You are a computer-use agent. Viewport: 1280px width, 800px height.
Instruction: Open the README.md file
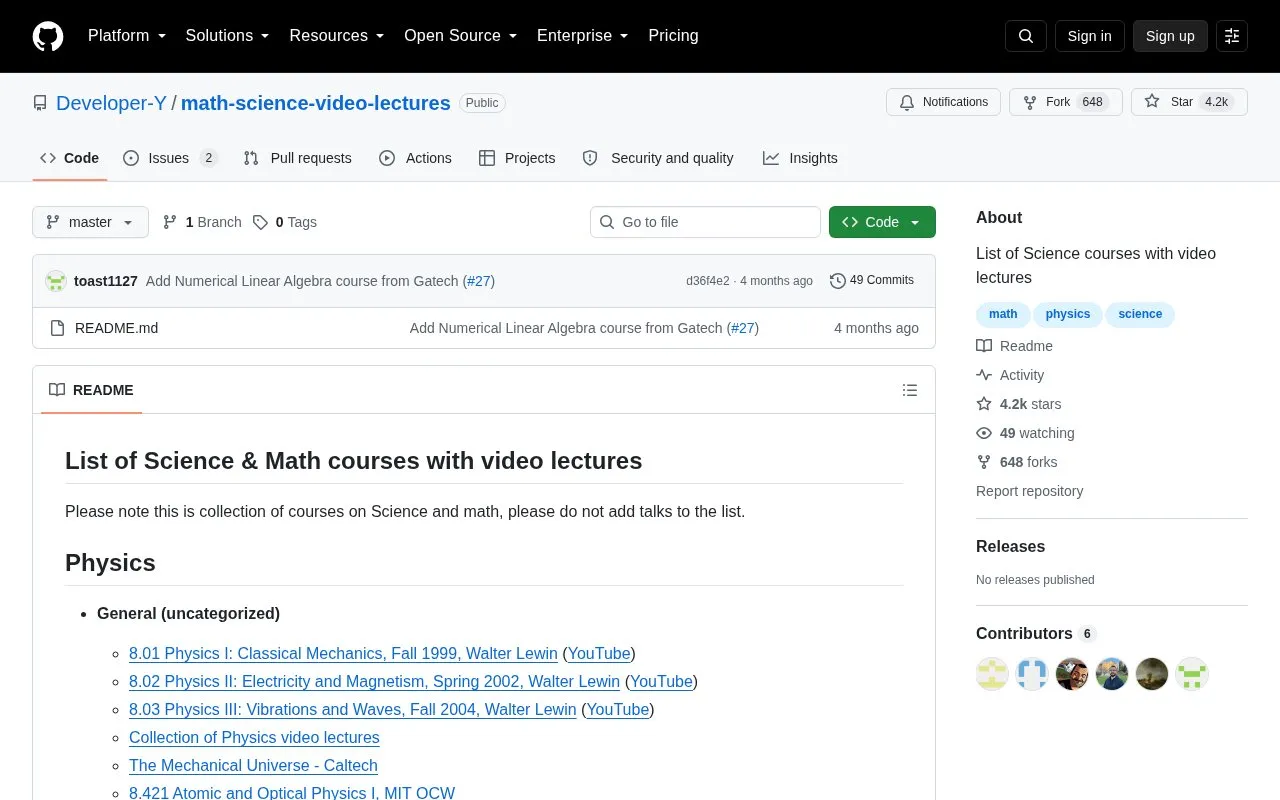[x=116, y=328]
